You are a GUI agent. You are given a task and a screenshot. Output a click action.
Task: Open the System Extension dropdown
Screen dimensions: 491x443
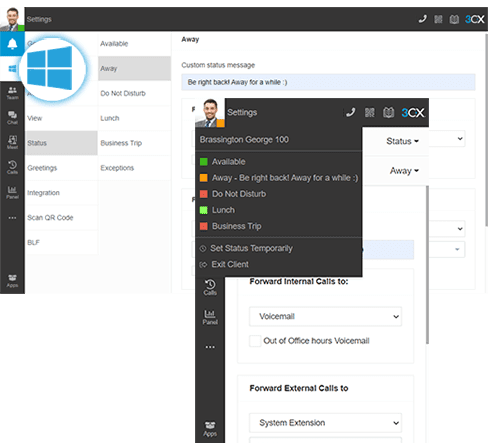[x=325, y=423]
